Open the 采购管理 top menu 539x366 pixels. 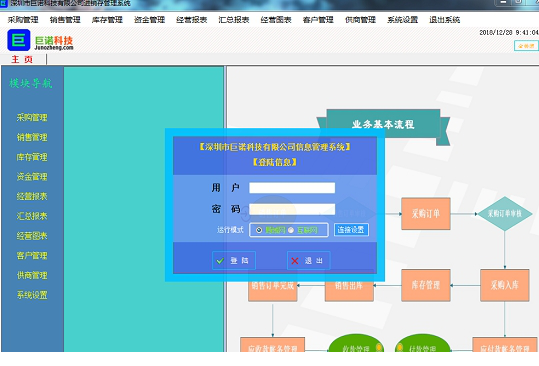tap(23, 20)
